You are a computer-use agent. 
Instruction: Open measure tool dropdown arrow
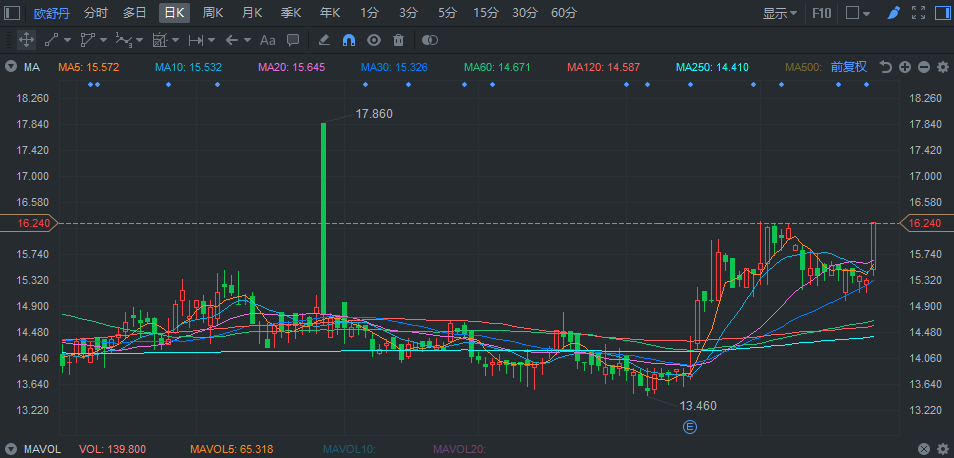pos(176,40)
